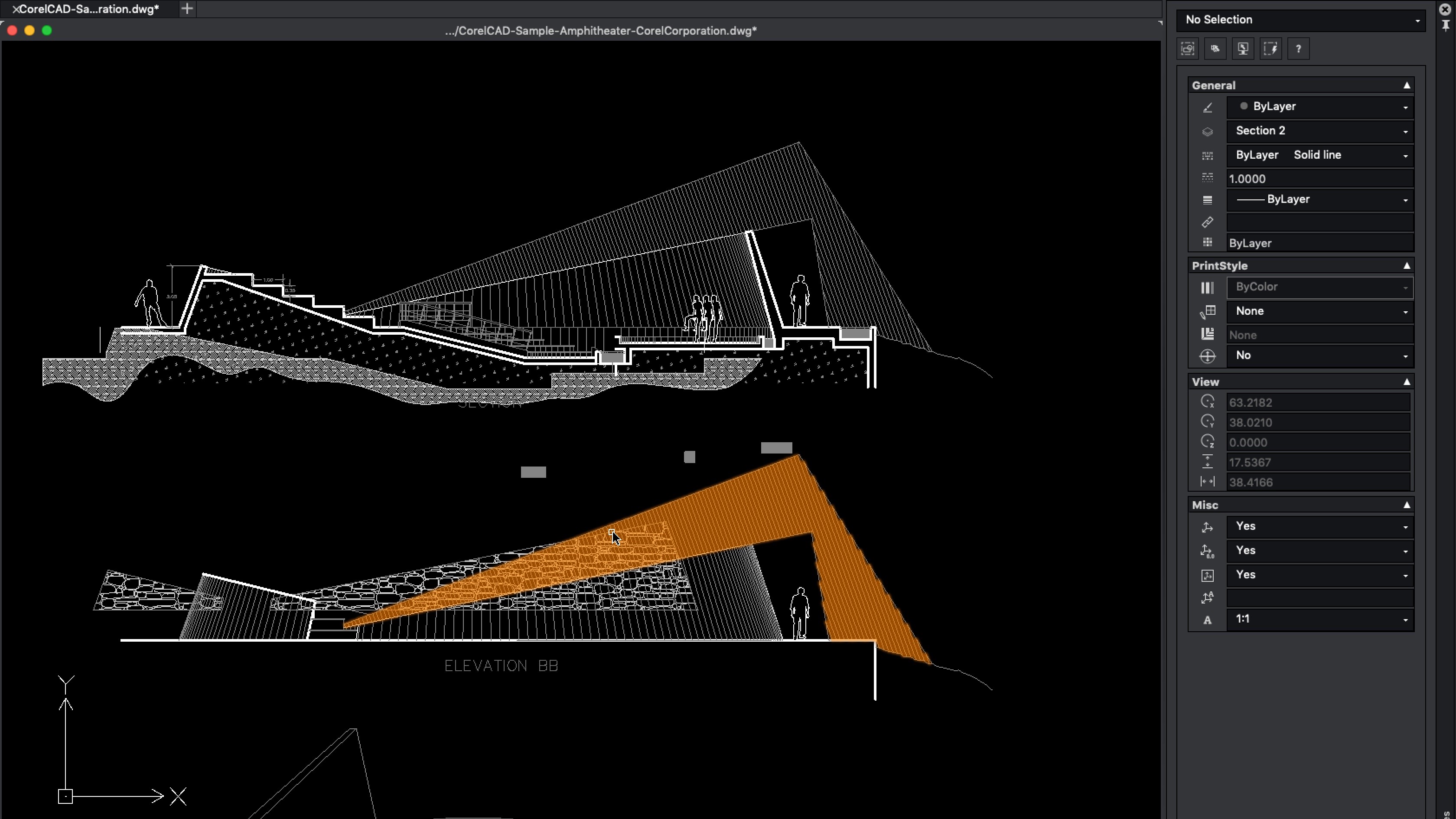The width and height of the screenshot is (1456, 819).
Task: Click the standing person figure in Elevation BB
Action: coord(800,613)
